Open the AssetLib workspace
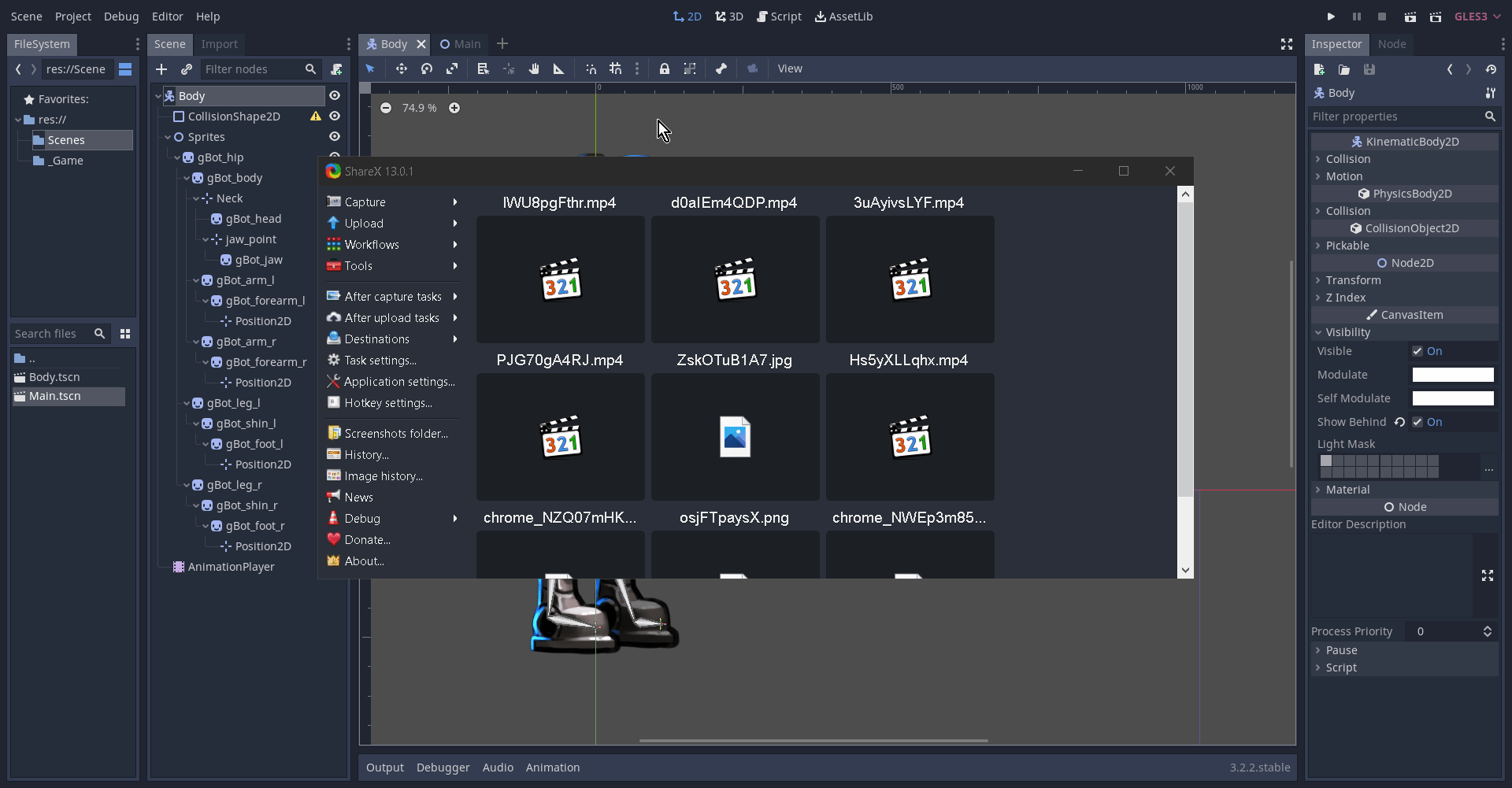 (x=843, y=17)
